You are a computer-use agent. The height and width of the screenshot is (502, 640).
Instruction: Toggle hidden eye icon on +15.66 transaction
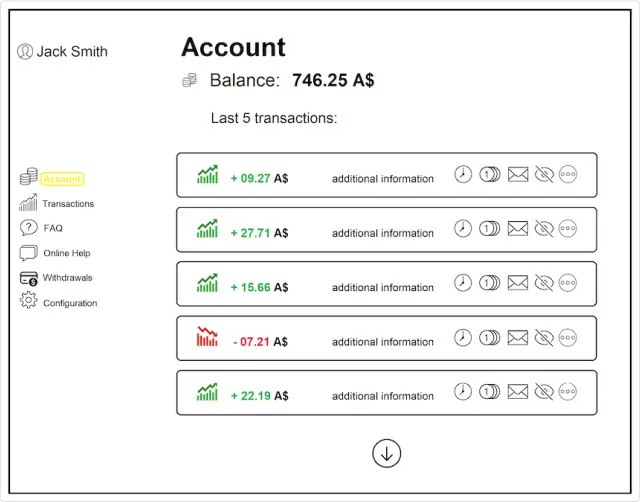[x=544, y=283]
